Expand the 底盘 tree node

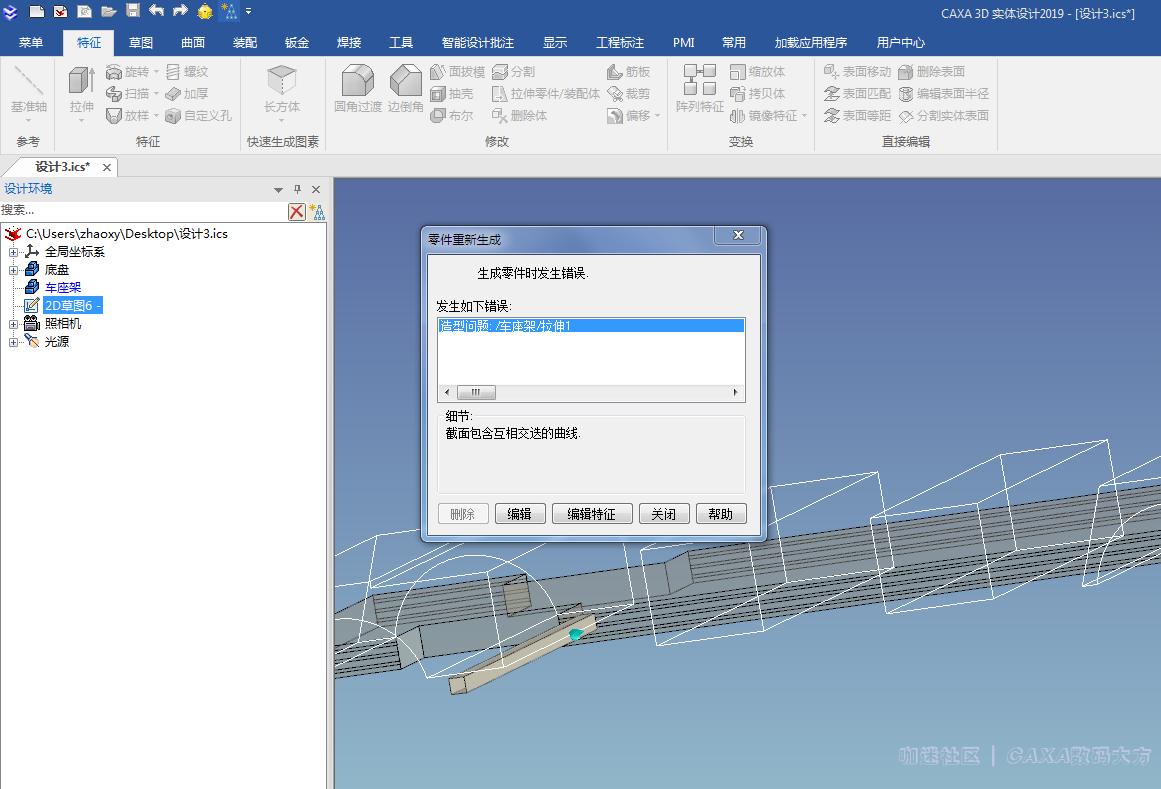point(13,270)
